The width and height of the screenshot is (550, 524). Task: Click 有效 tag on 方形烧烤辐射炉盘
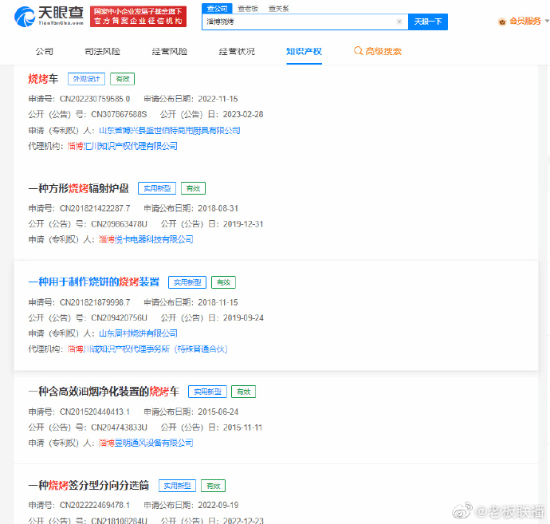tap(193, 188)
